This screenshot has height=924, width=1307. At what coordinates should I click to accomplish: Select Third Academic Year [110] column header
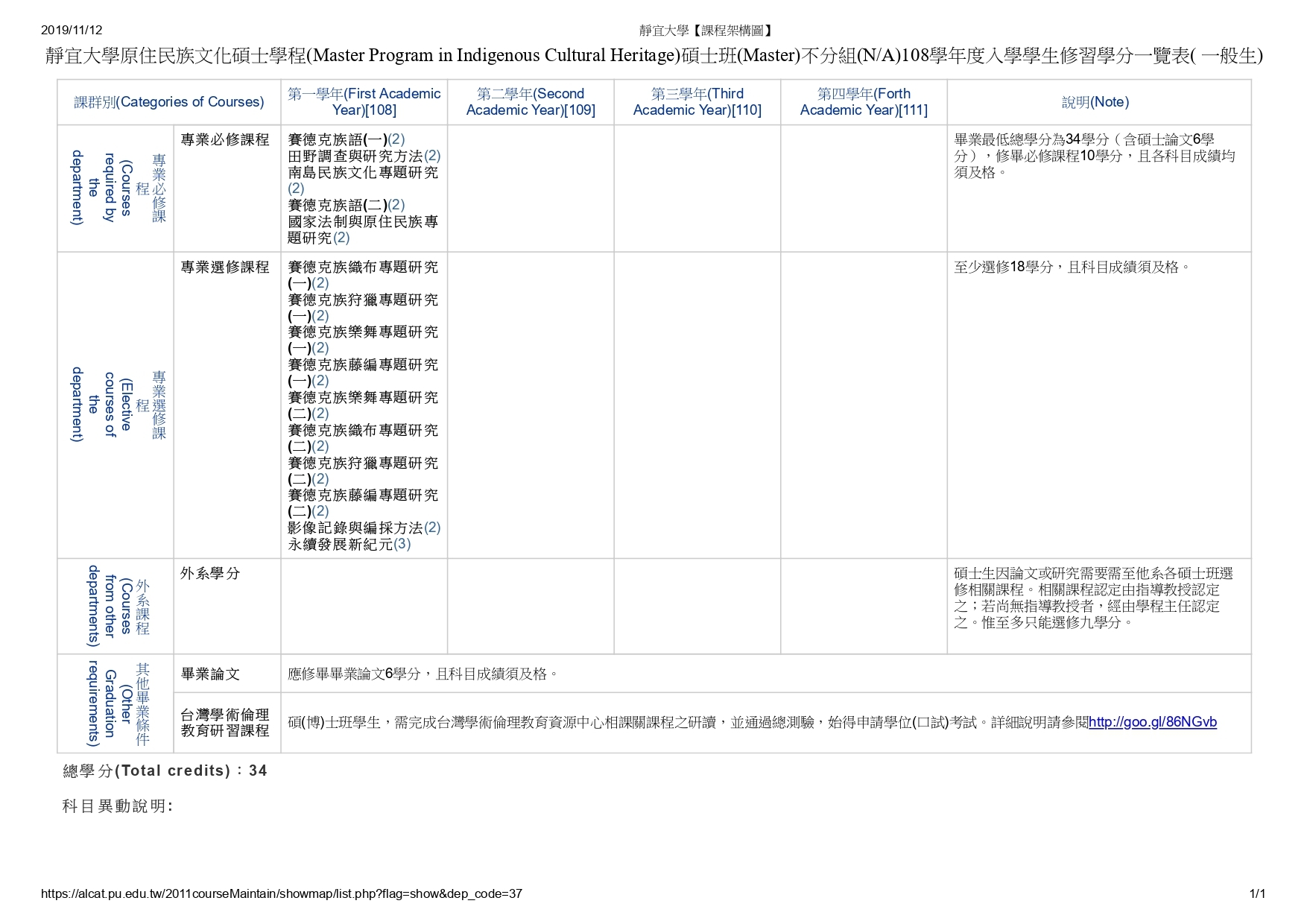click(x=697, y=102)
